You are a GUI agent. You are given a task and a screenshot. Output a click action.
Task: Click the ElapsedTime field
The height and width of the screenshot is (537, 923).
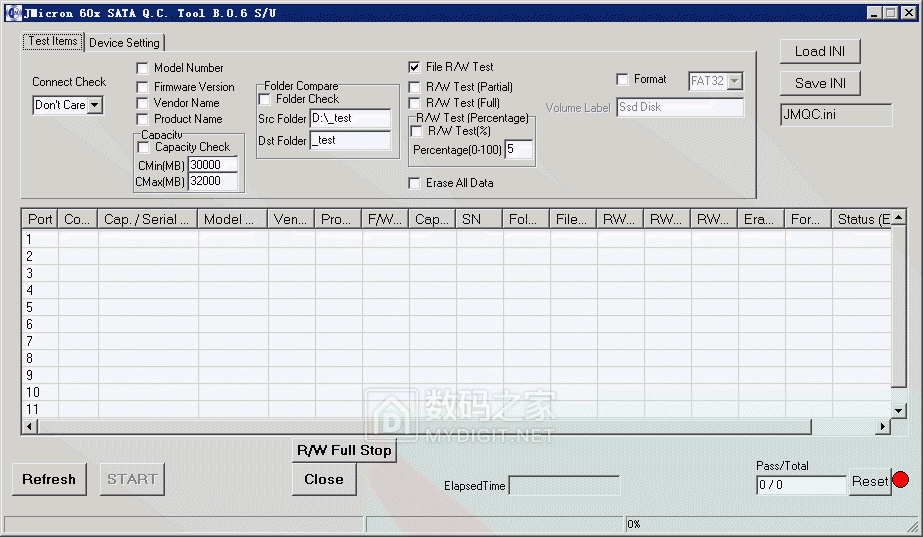coord(564,486)
